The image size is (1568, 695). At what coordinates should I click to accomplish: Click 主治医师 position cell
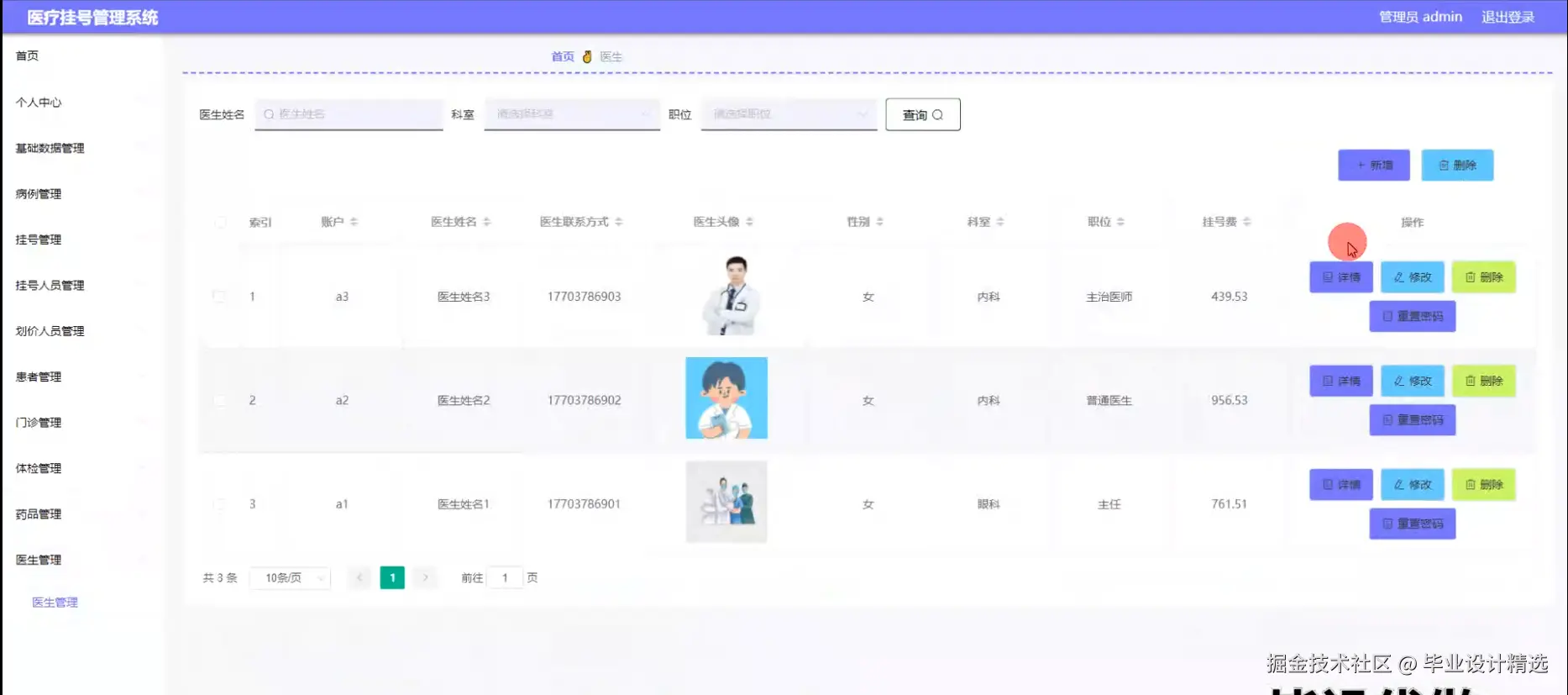click(x=1109, y=297)
